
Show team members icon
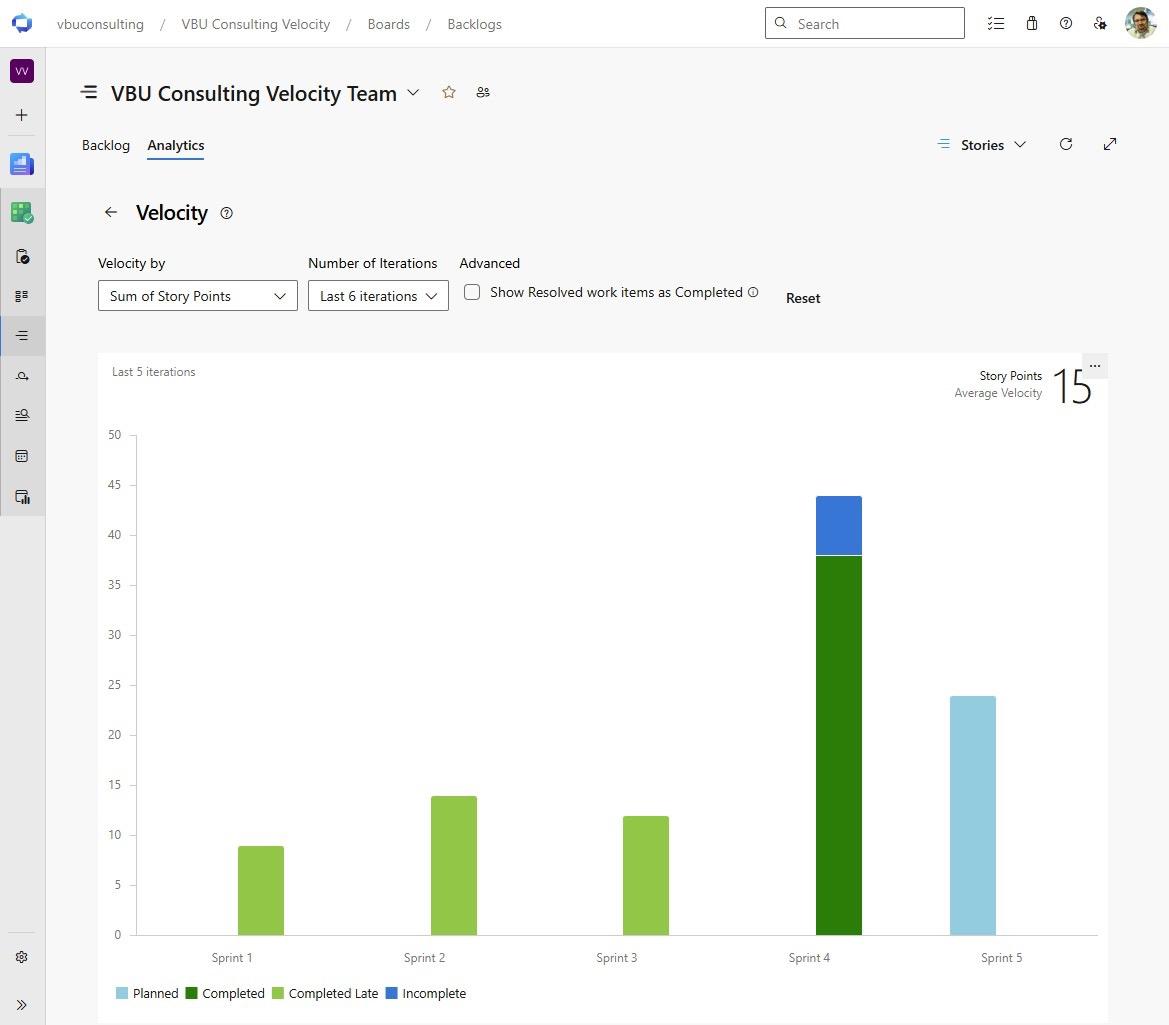click(483, 92)
